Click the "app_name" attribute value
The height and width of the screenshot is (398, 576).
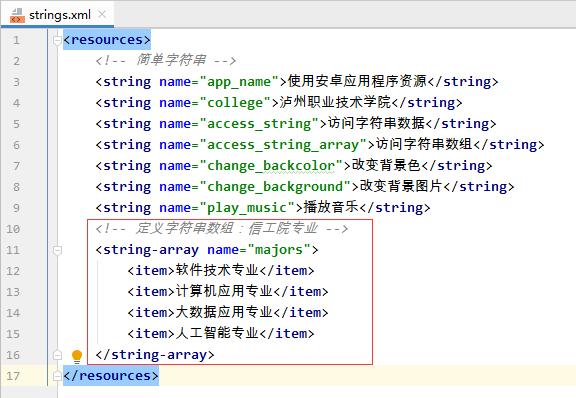pos(240,82)
